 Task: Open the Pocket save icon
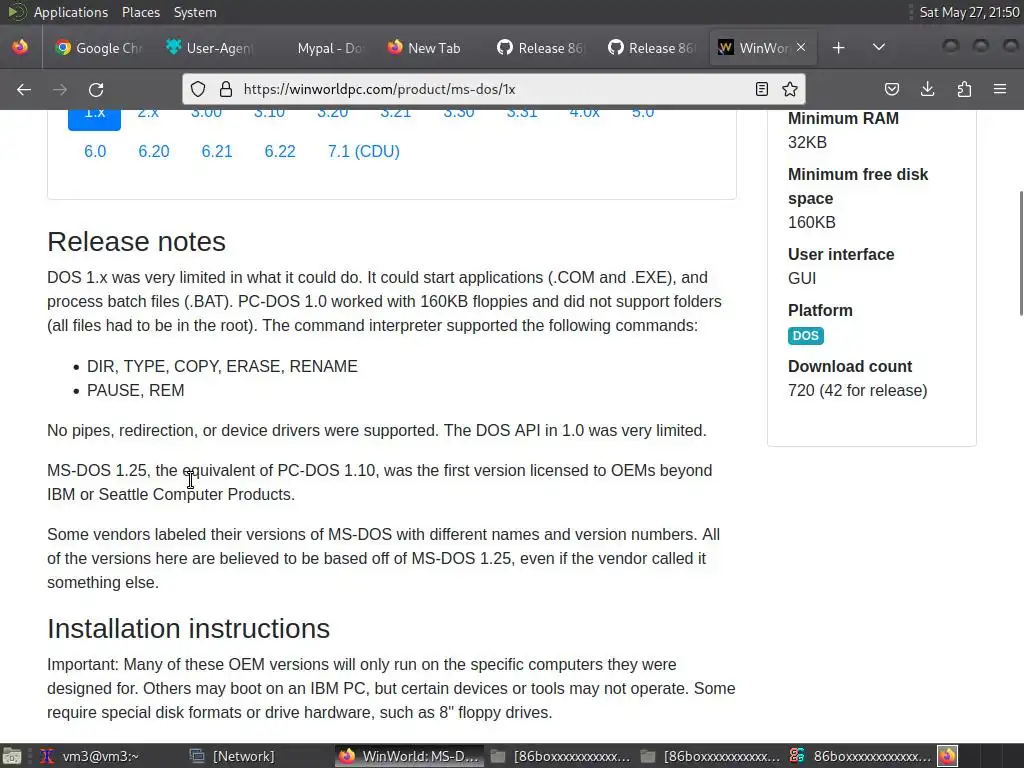891,89
